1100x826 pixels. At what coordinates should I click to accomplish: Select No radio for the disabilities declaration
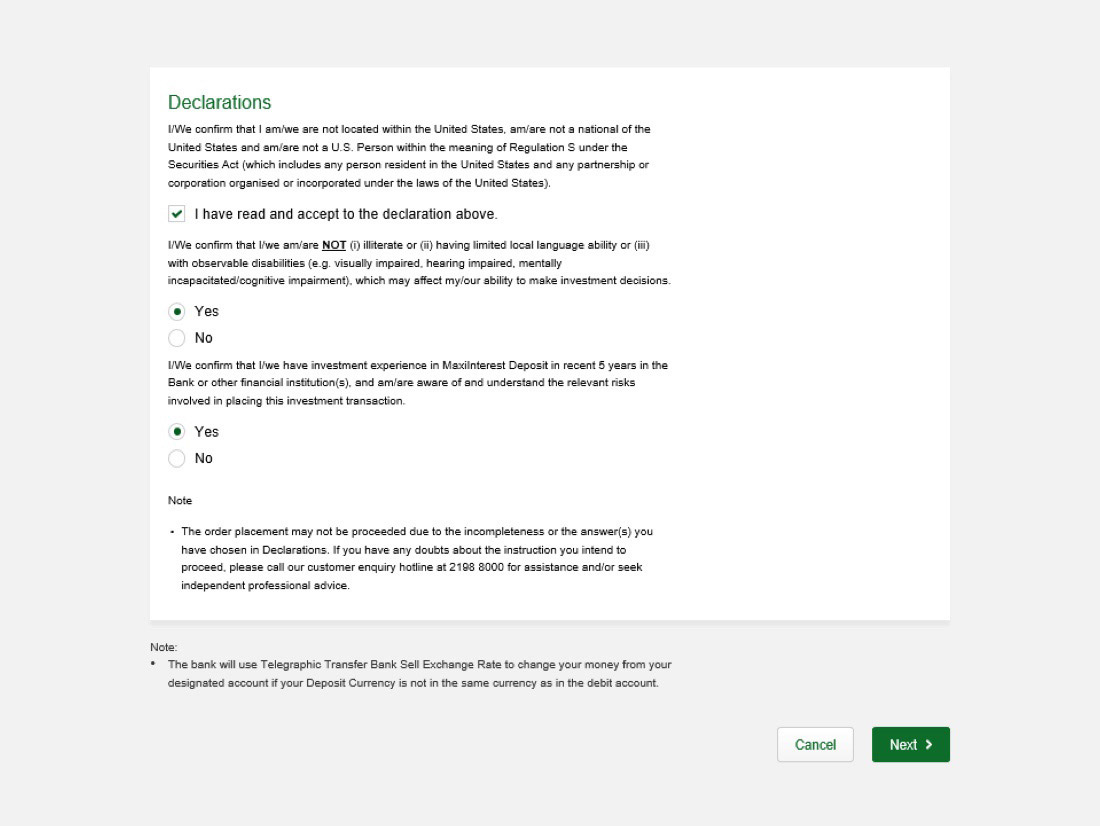[x=177, y=338]
